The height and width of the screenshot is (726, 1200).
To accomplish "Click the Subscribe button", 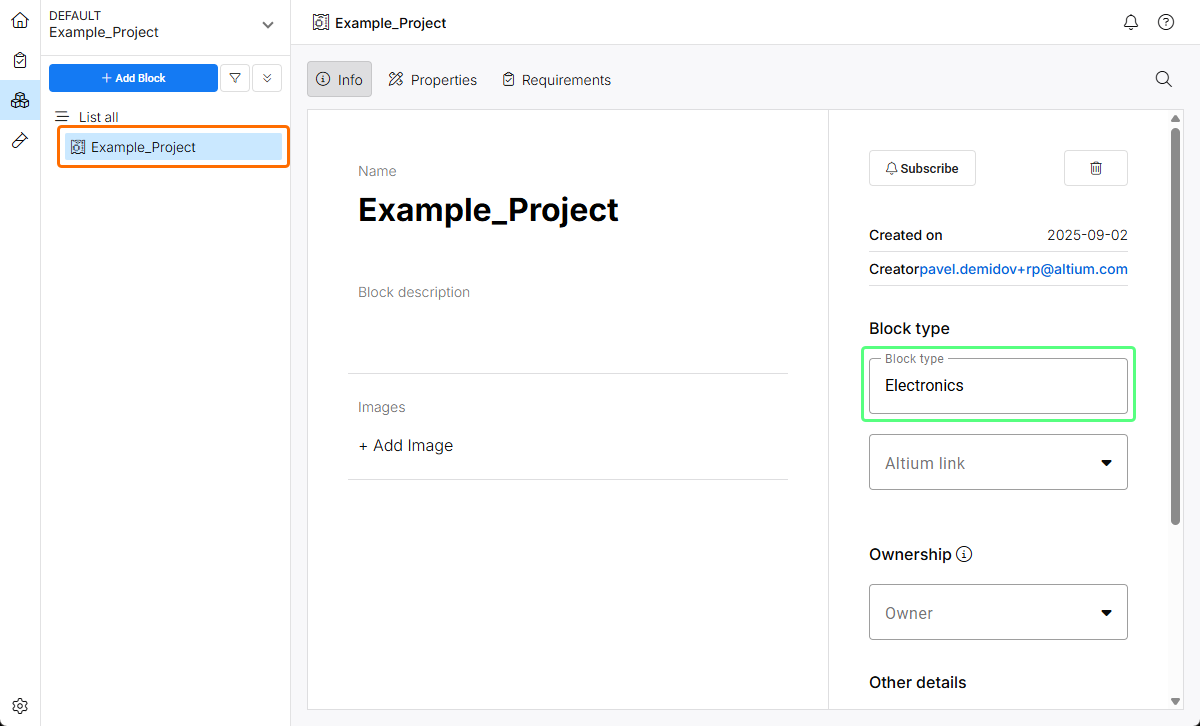I will [922, 168].
